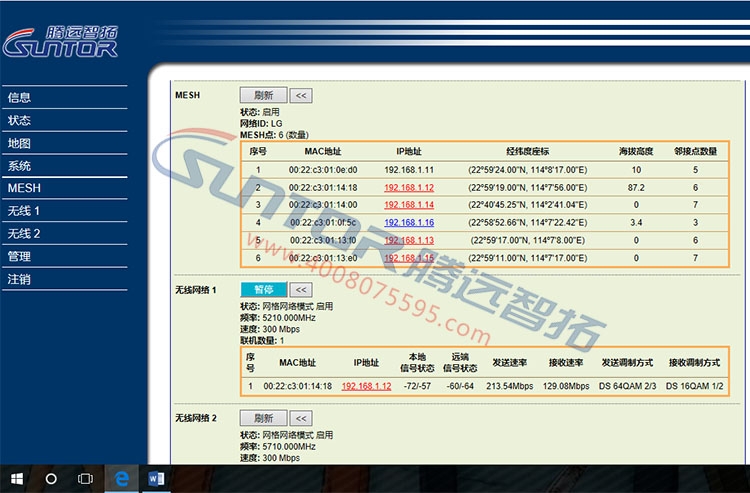Collapse MESH section with << button

coord(301,95)
